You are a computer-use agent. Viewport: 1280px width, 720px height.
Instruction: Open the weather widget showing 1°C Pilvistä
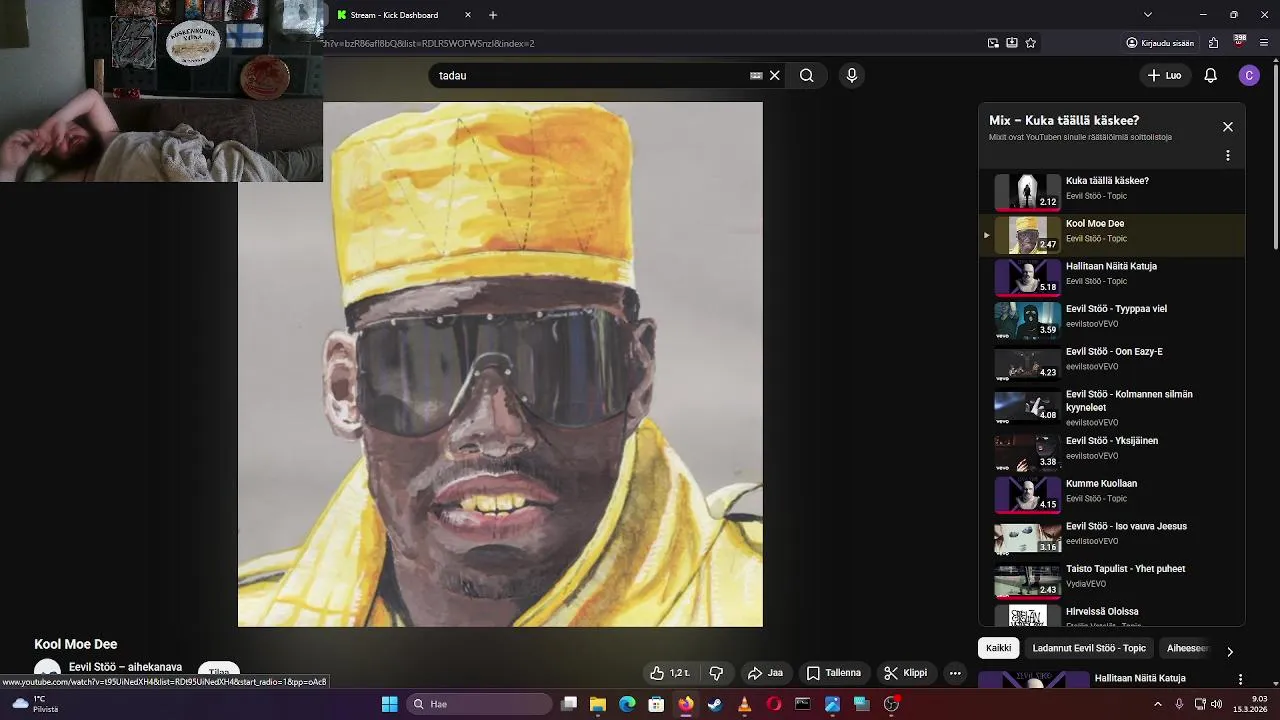click(x=34, y=704)
